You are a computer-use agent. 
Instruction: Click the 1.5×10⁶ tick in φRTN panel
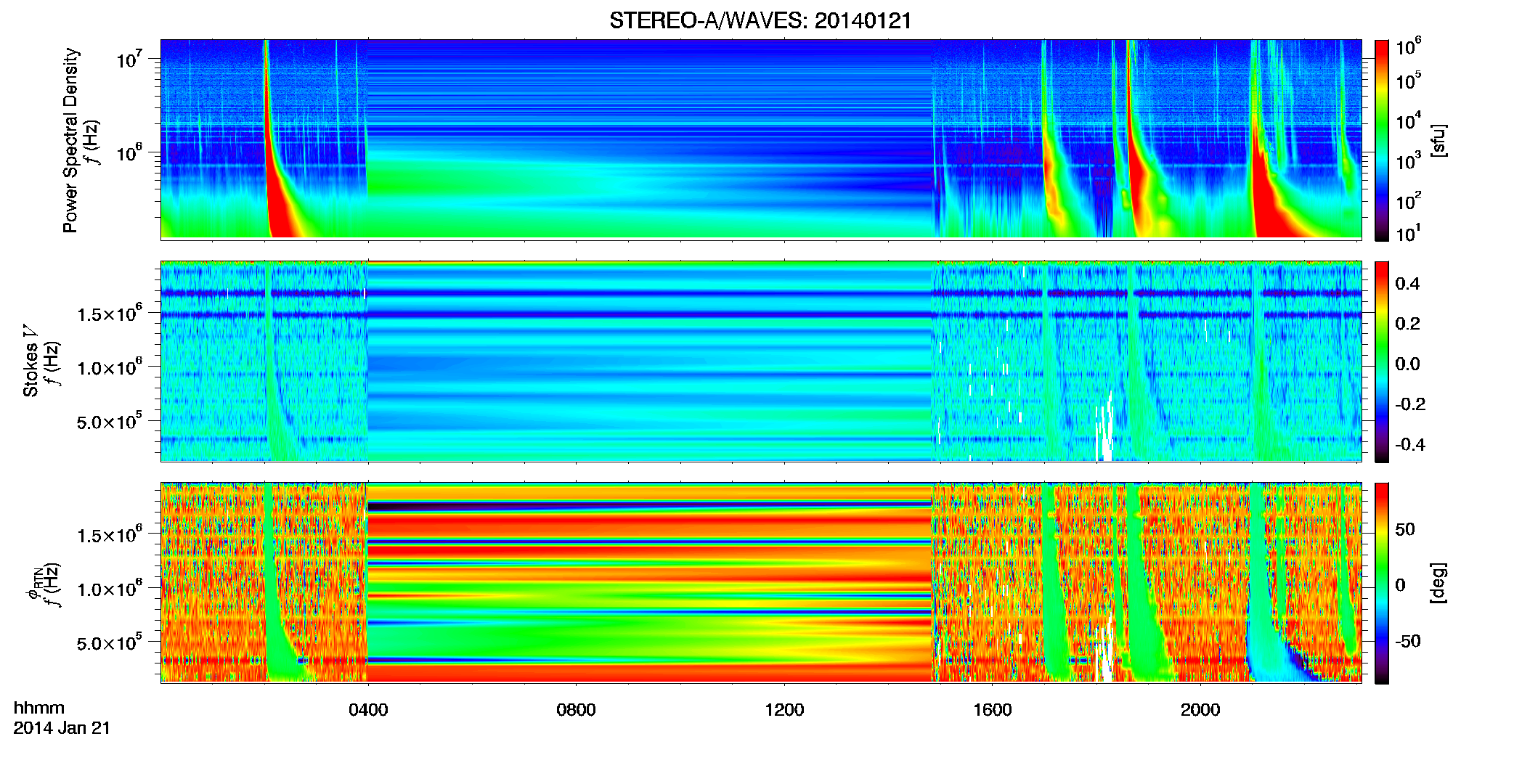[109, 535]
